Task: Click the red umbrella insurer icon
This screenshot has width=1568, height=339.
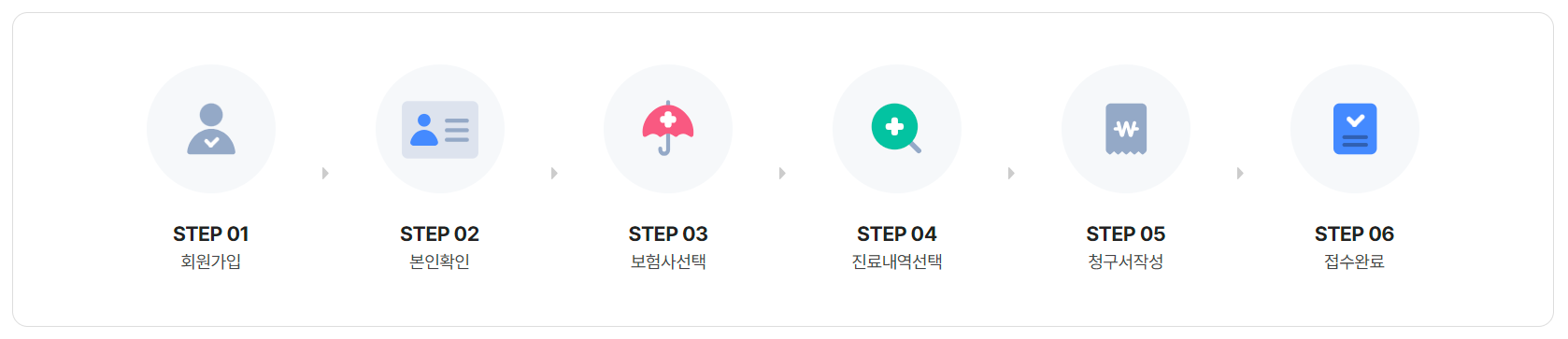Action: [x=668, y=128]
